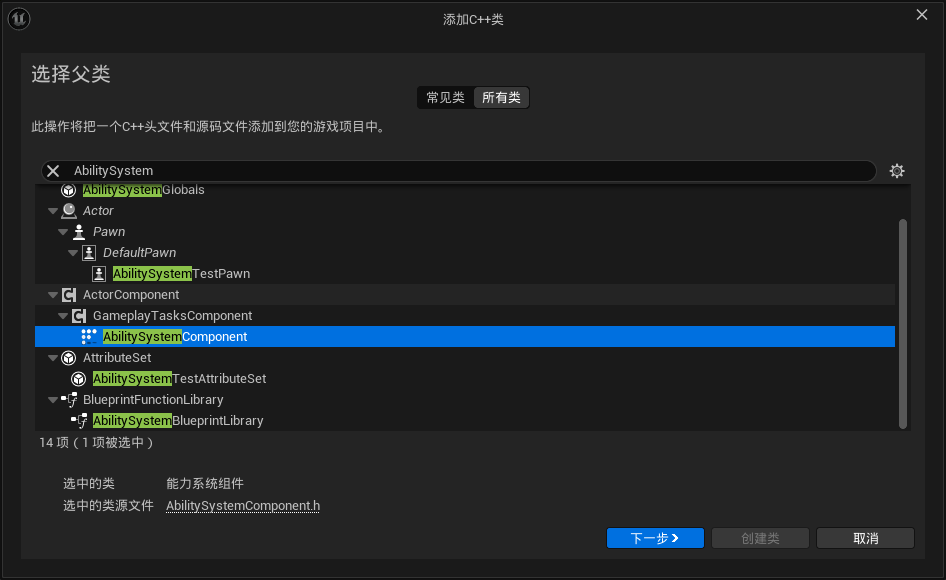Collapse the Pawn tree node
The width and height of the screenshot is (946, 580).
[x=63, y=232]
